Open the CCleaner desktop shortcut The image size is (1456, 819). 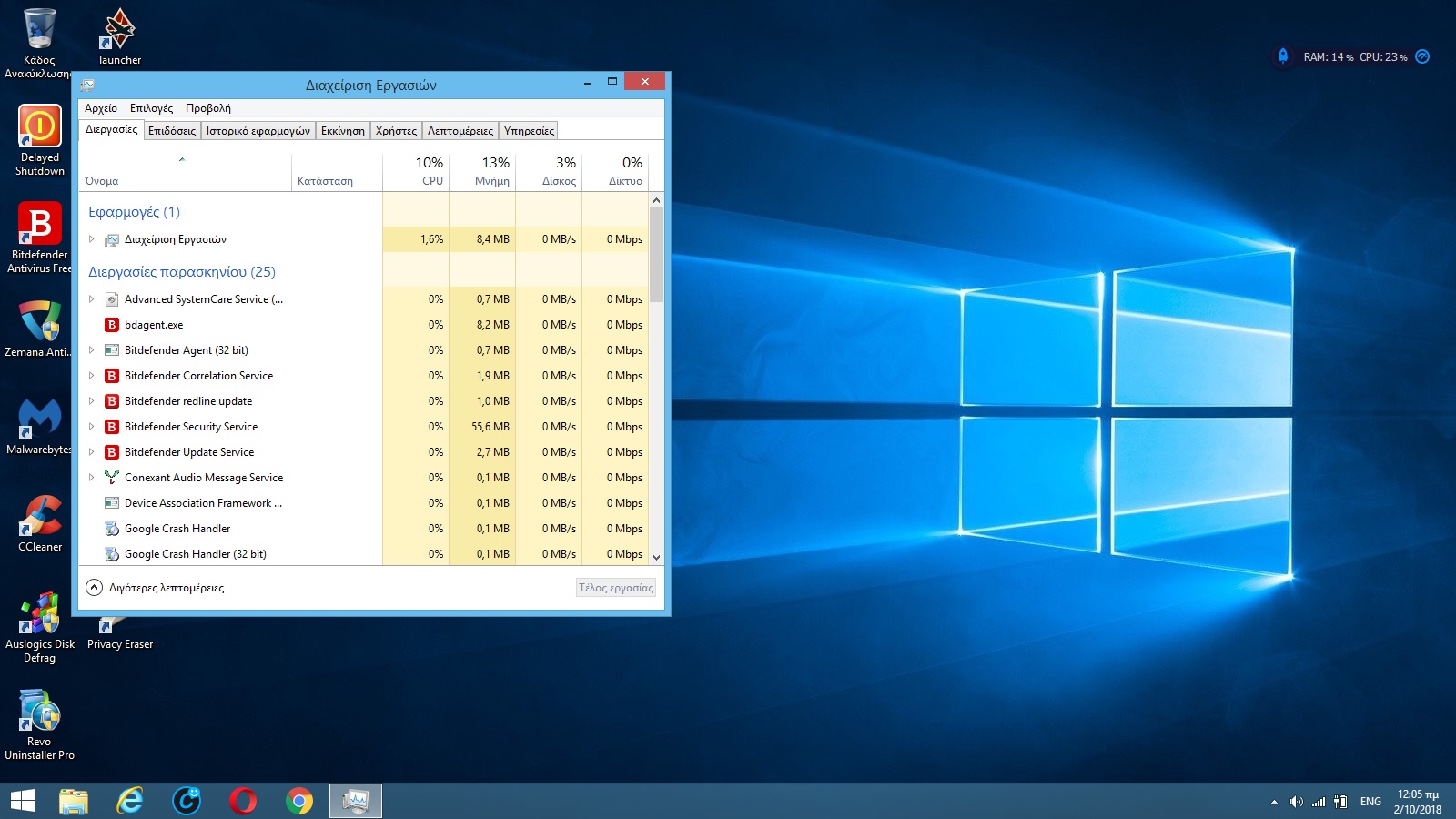tap(40, 517)
